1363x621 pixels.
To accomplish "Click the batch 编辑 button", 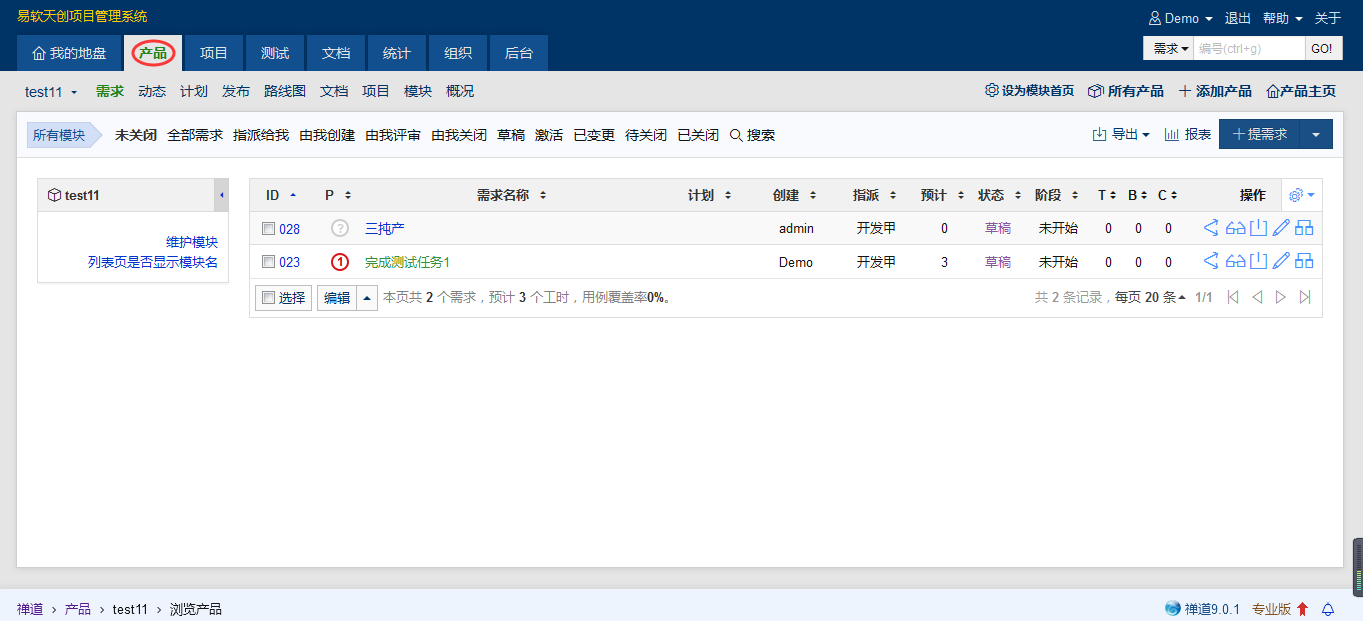I will click(337, 298).
